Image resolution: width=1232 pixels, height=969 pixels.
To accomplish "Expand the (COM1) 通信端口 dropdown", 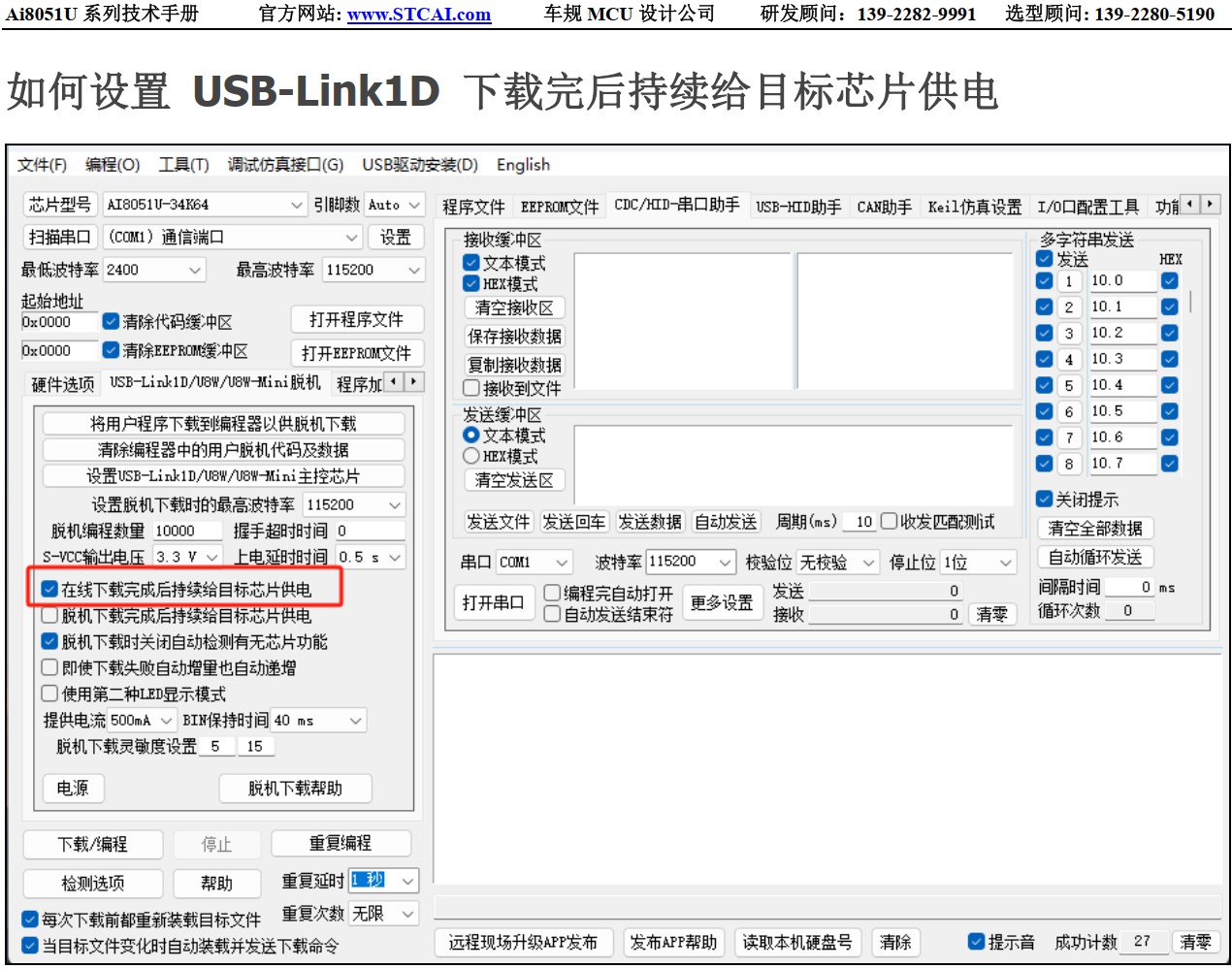I will tap(351, 238).
